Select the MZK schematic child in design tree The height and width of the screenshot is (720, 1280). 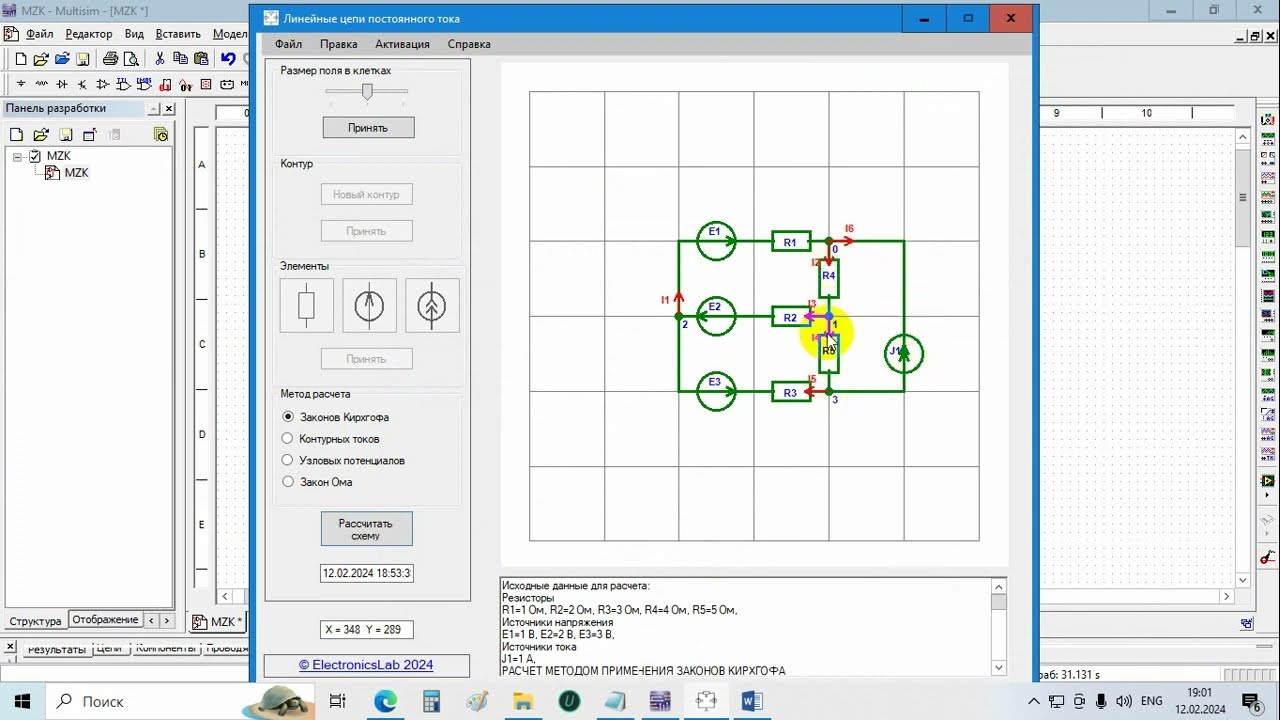pyautogui.click(x=76, y=173)
